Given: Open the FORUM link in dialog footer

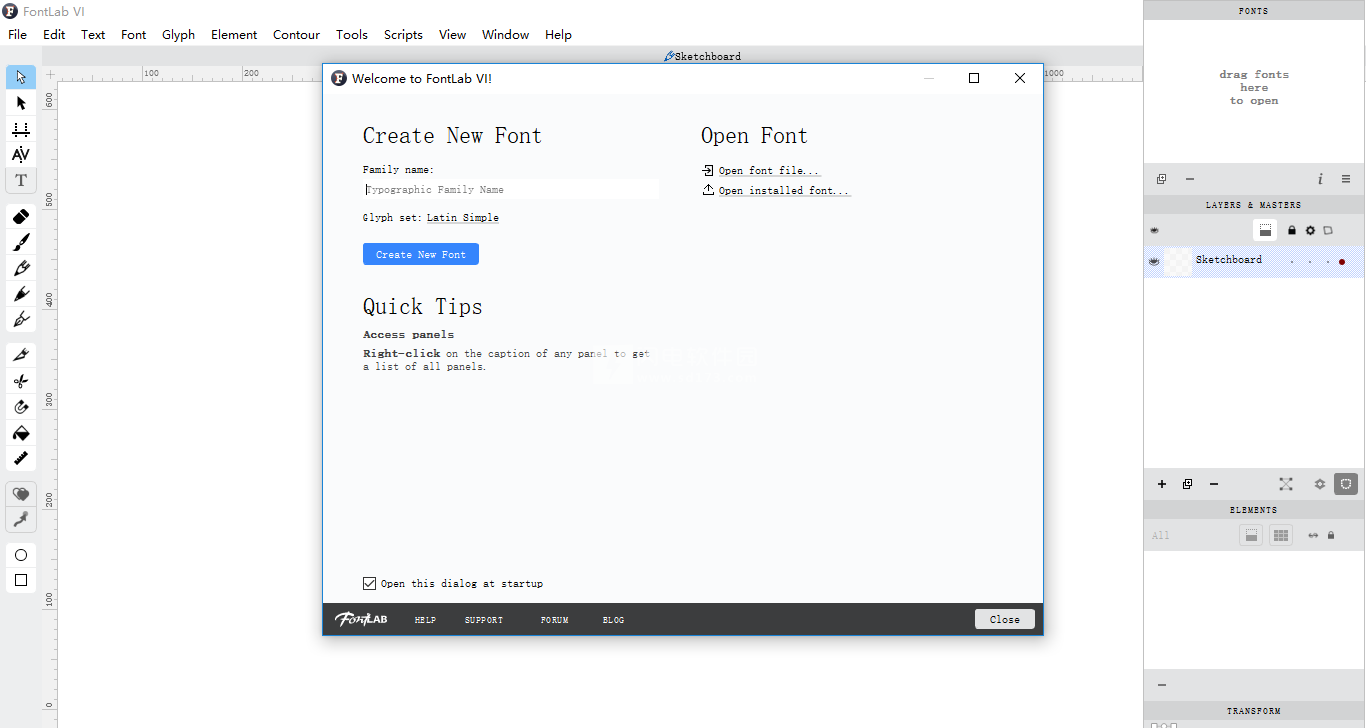Looking at the screenshot, I should [555, 620].
